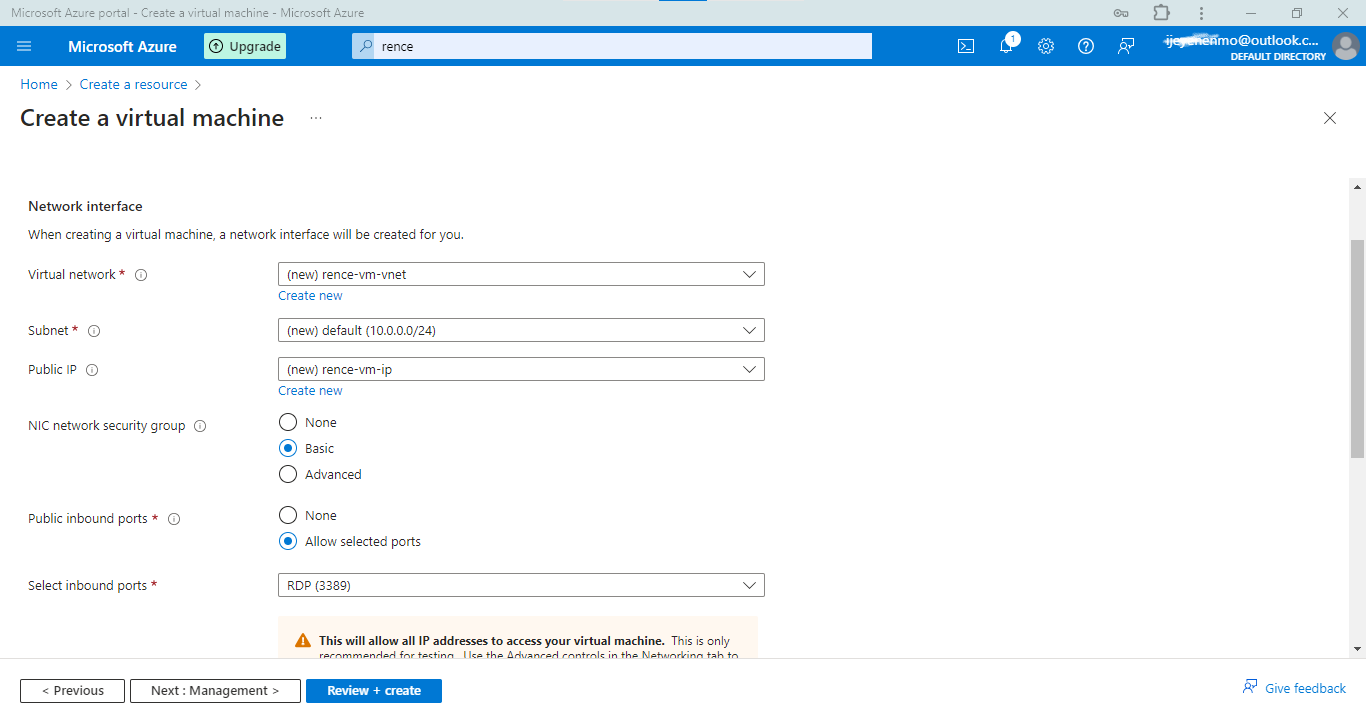This screenshot has width=1366, height=728.
Task: Open the Cloud Shell icon
Action: point(966,46)
